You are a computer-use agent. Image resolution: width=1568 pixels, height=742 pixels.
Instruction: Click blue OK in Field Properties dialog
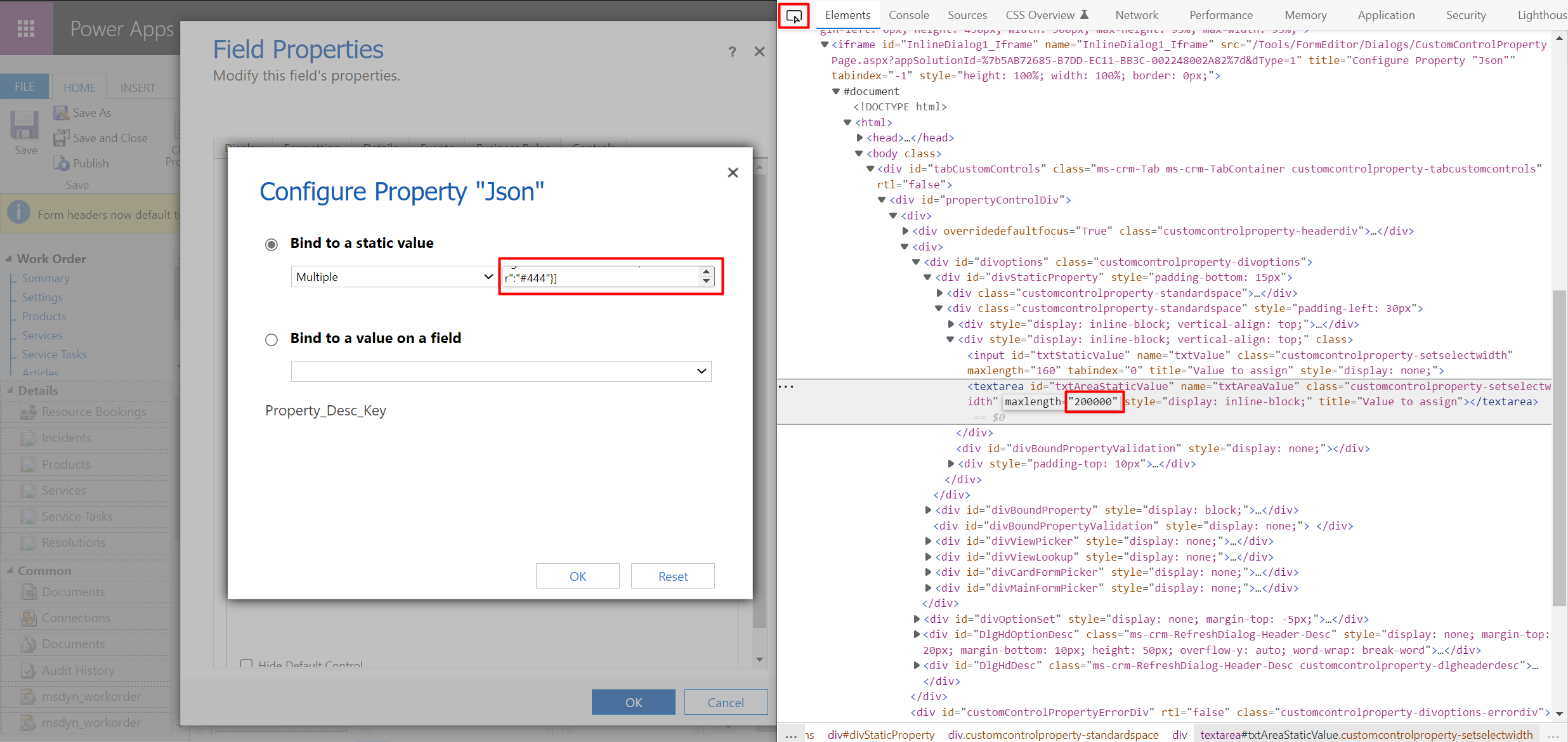point(634,702)
